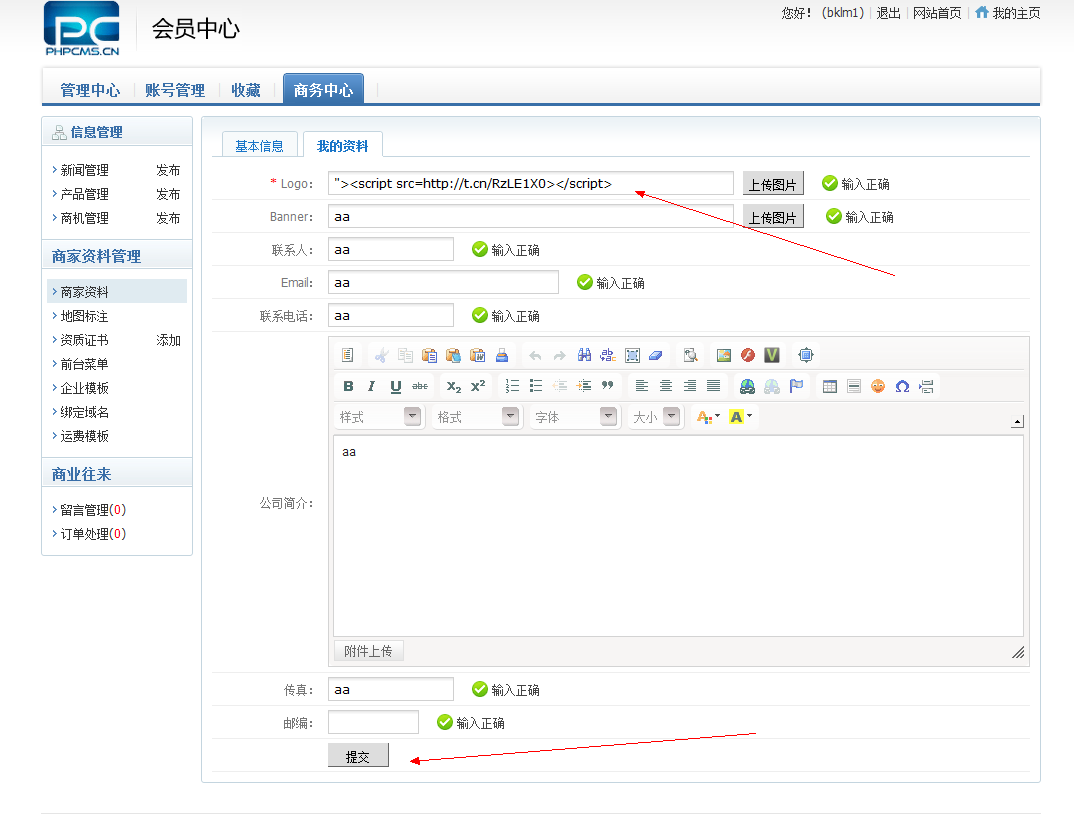This screenshot has height=823, width=1074.
Task: Align text left
Action: pyautogui.click(x=642, y=386)
